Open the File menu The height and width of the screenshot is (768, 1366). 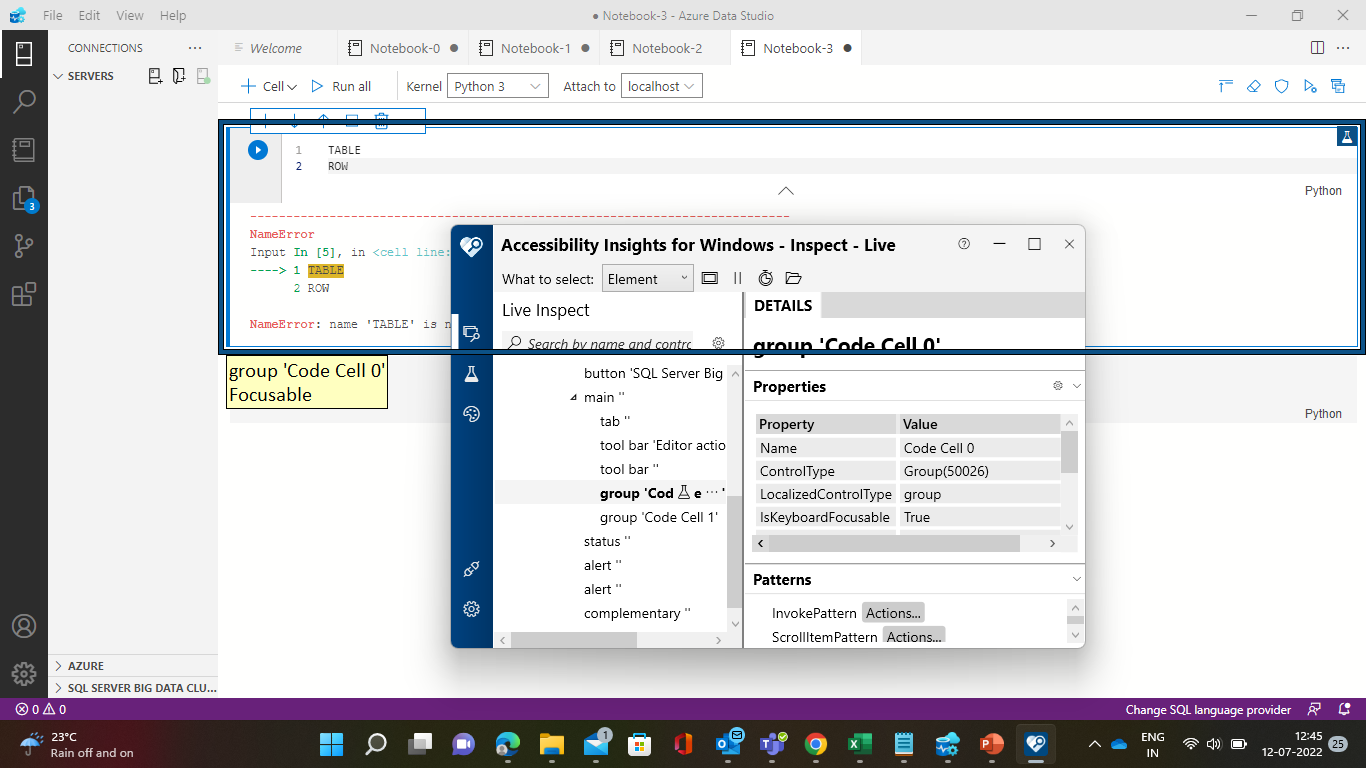(x=51, y=15)
